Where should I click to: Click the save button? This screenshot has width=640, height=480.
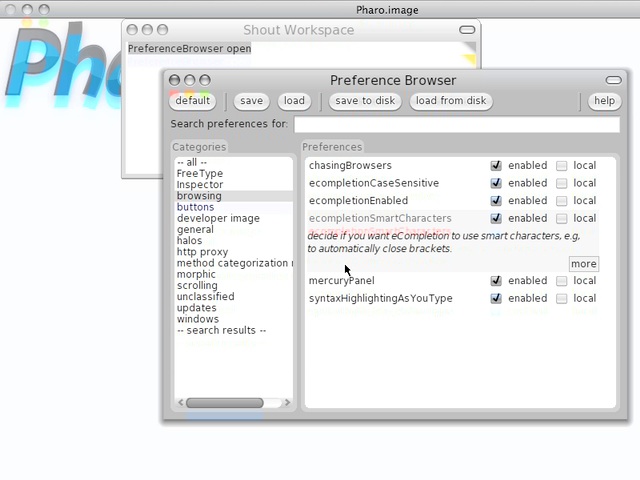click(251, 101)
